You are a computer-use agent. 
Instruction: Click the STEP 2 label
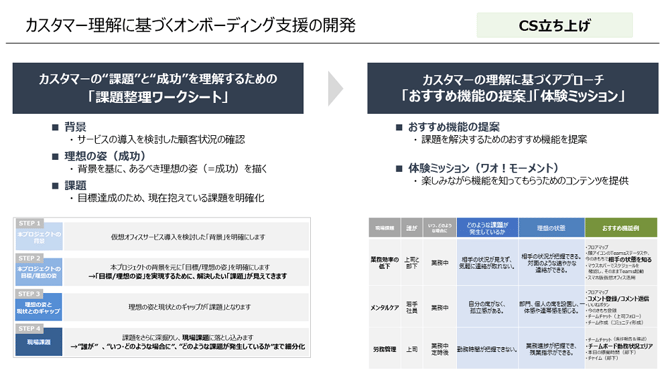pyautogui.click(x=29, y=258)
